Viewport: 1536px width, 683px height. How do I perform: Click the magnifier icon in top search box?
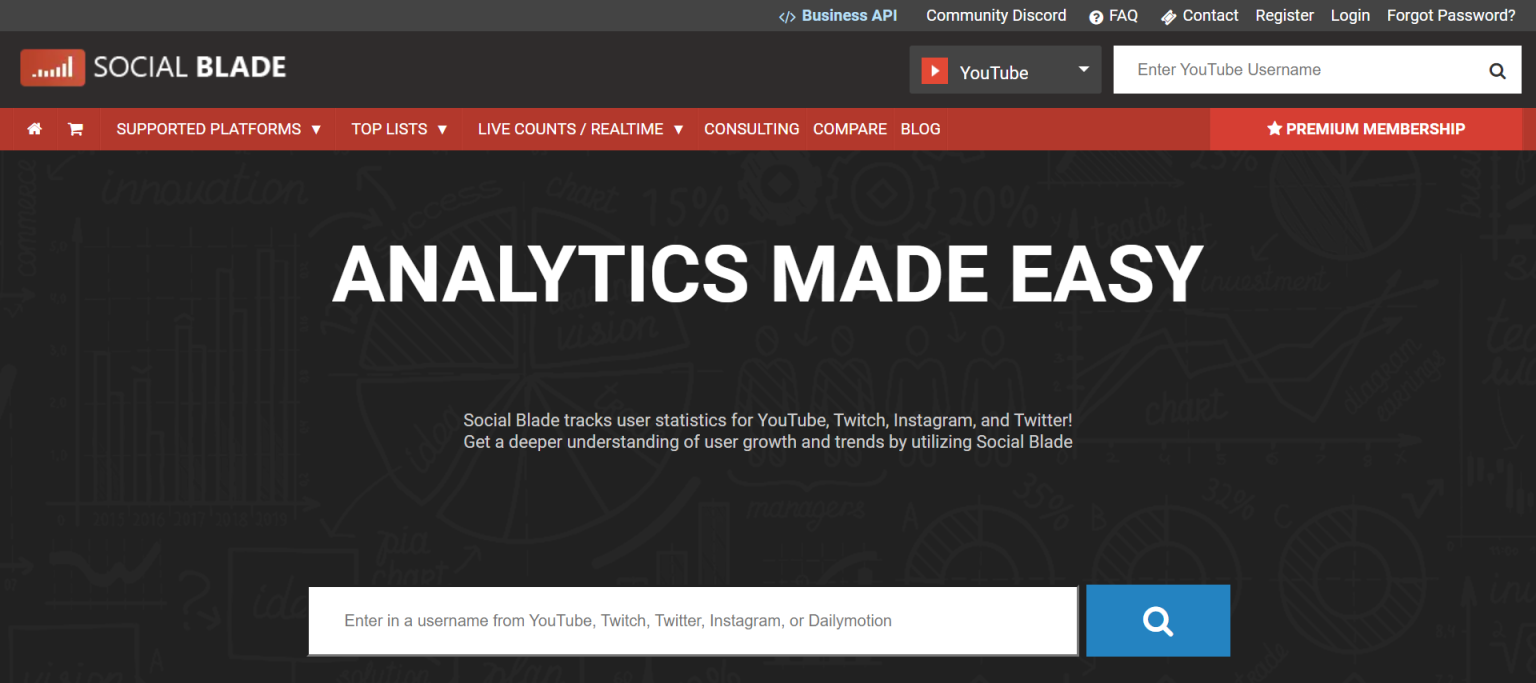coord(1497,71)
